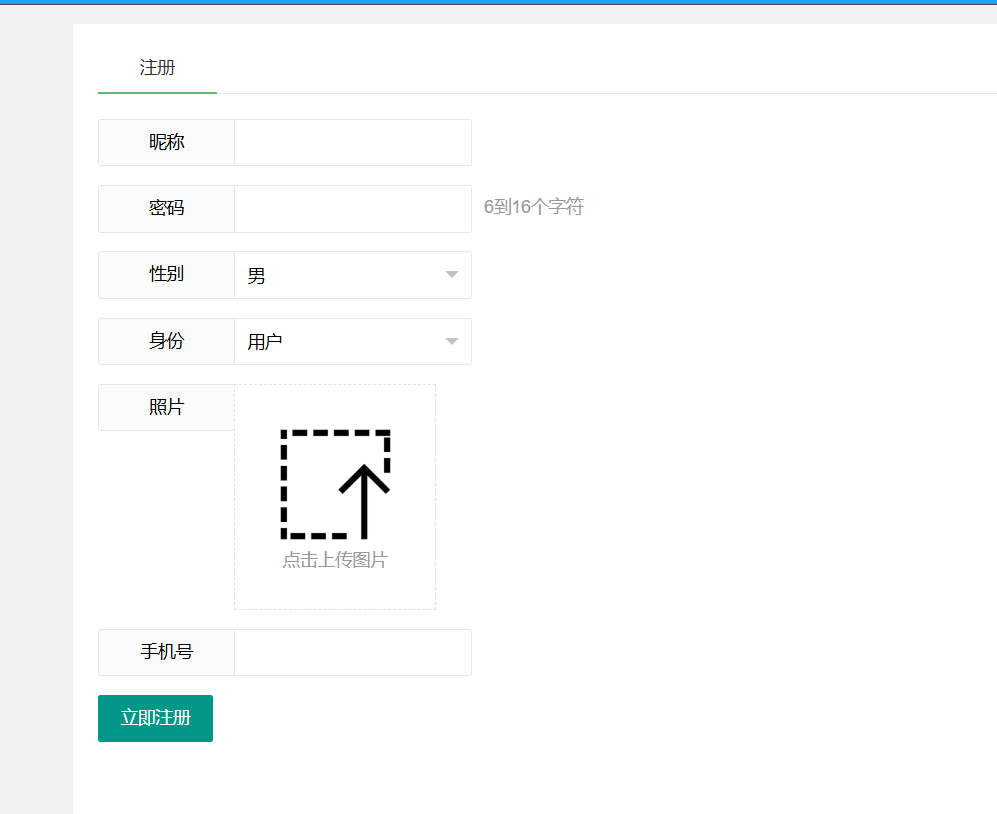Viewport: 997px width, 814px height.
Task: Click the 点击上传图片 text
Action: 335,560
